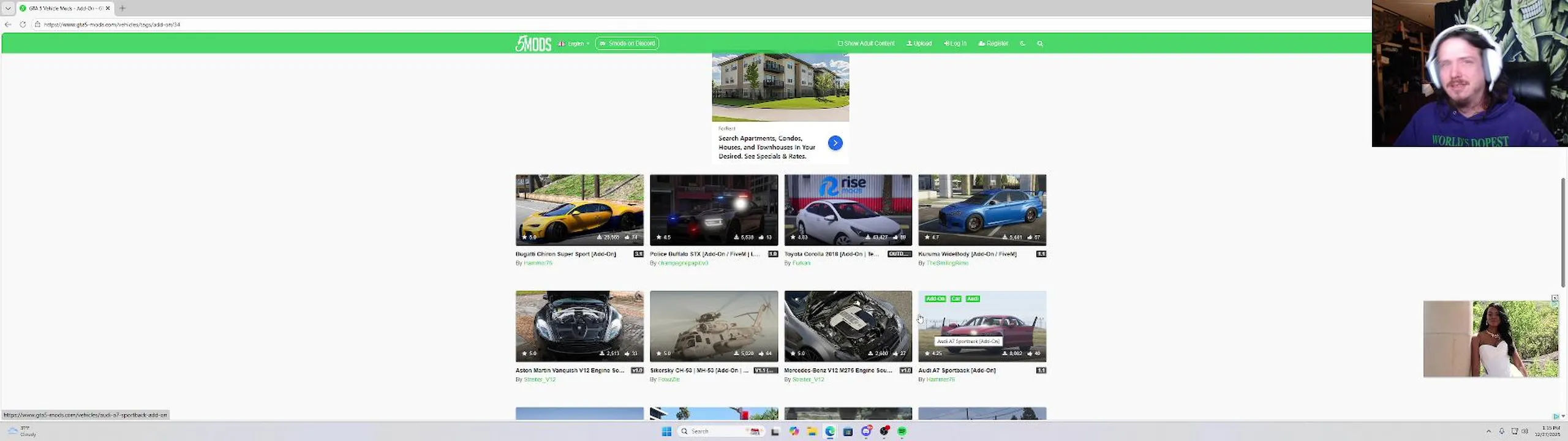This screenshot has height=441, width=1568.
Task: Open a new browser tab
Action: (122, 8)
